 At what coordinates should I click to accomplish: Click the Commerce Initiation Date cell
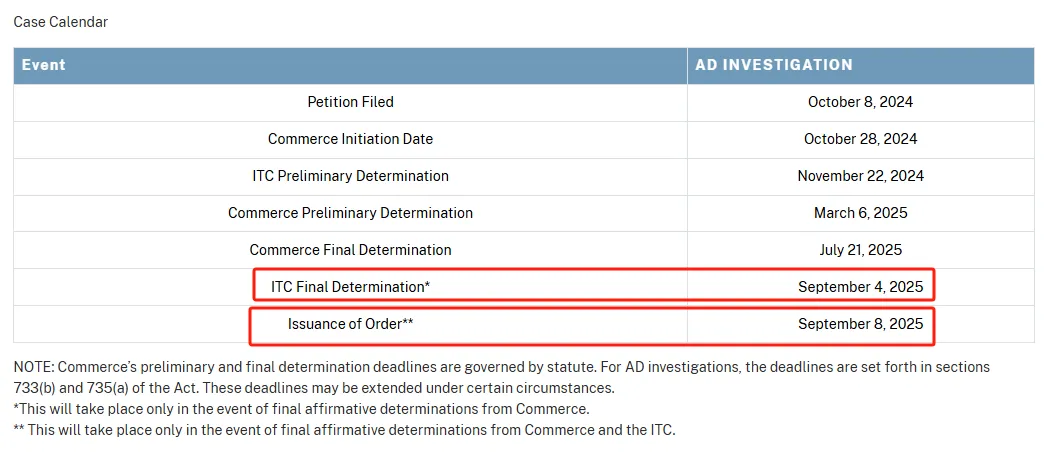[x=350, y=139]
